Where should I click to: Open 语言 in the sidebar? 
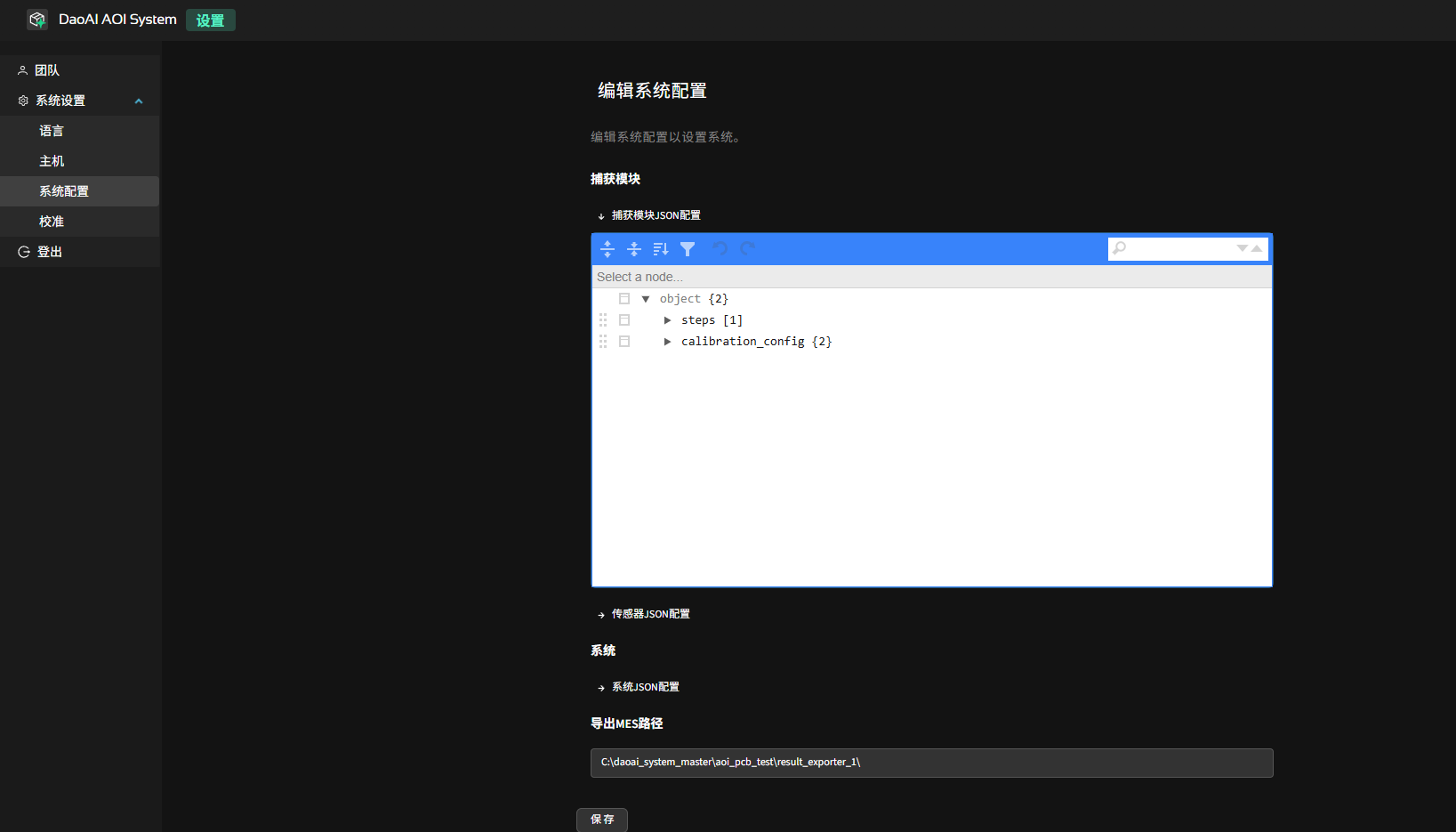(x=52, y=131)
